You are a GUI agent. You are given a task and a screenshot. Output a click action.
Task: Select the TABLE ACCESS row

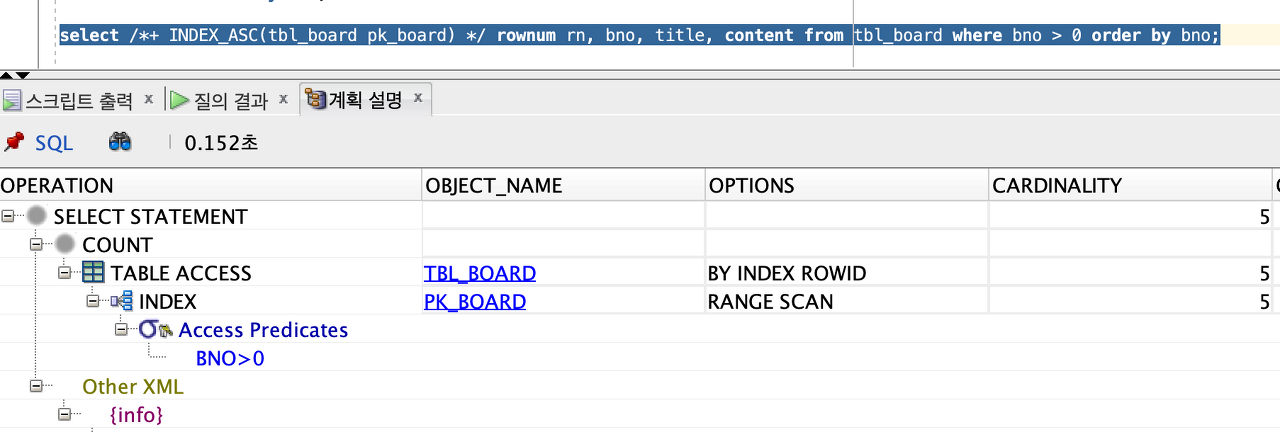pos(640,272)
